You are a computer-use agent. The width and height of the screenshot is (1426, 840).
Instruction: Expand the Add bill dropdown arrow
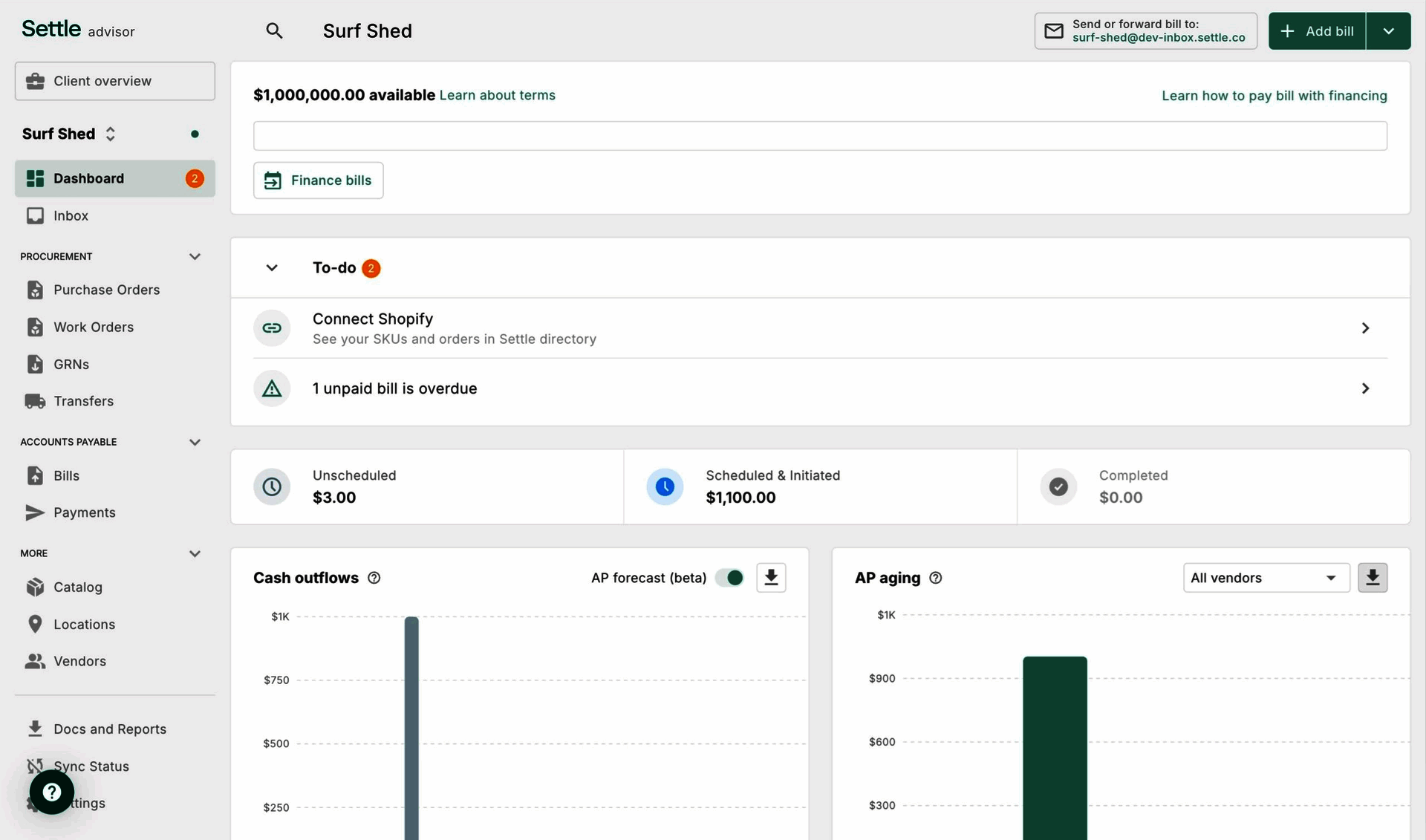(x=1387, y=30)
